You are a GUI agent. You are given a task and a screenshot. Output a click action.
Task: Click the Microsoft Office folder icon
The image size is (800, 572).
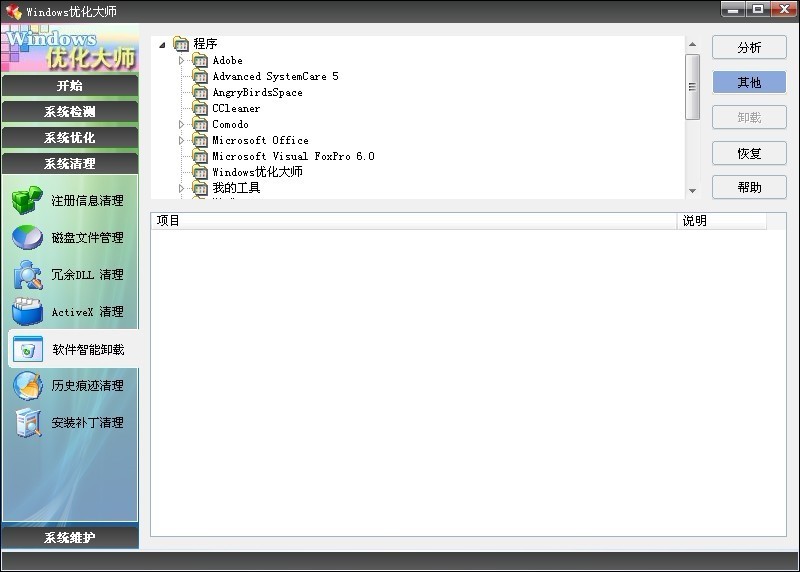coord(200,140)
